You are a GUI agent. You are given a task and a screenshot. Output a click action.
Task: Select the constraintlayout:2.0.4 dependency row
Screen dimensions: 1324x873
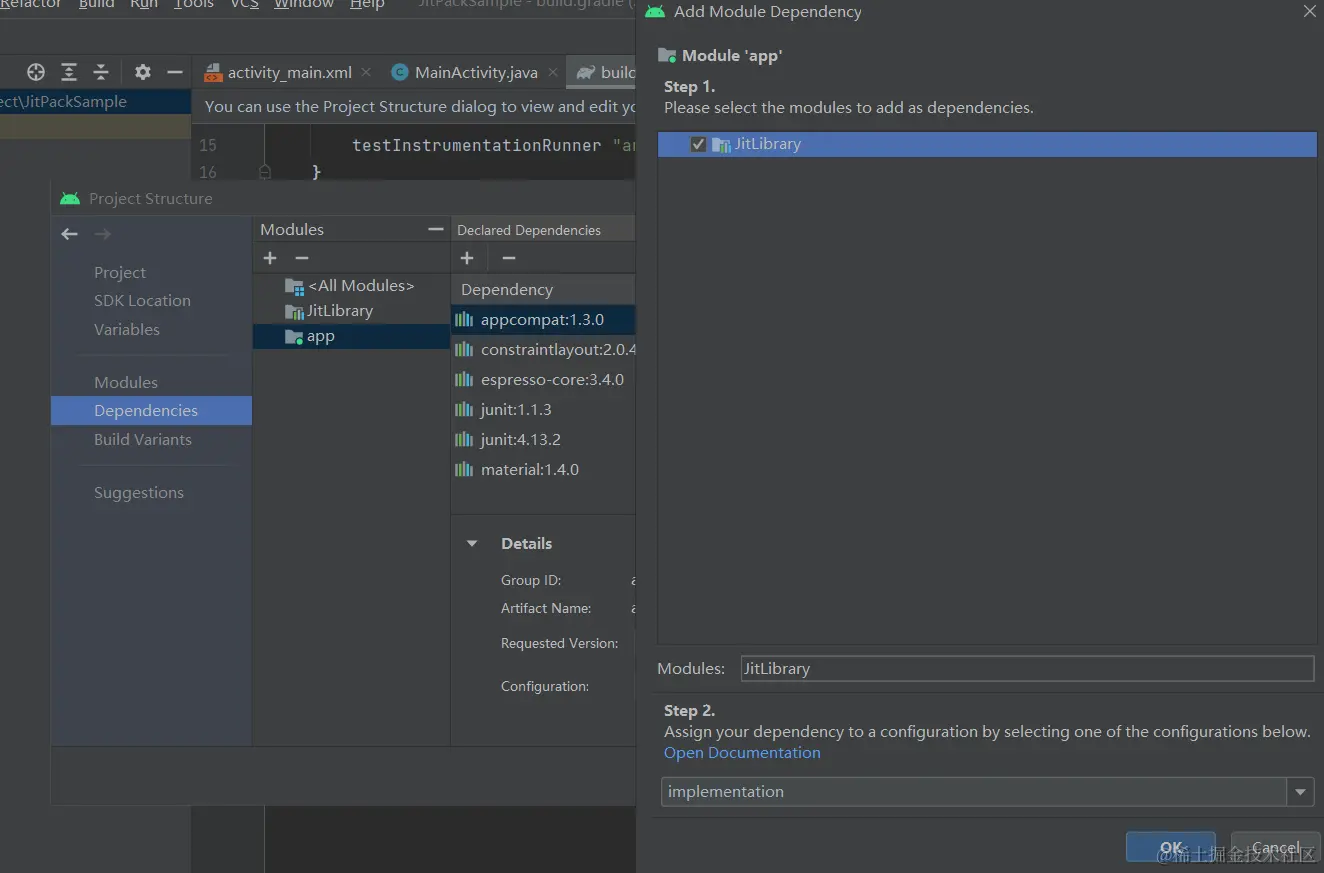(543, 350)
